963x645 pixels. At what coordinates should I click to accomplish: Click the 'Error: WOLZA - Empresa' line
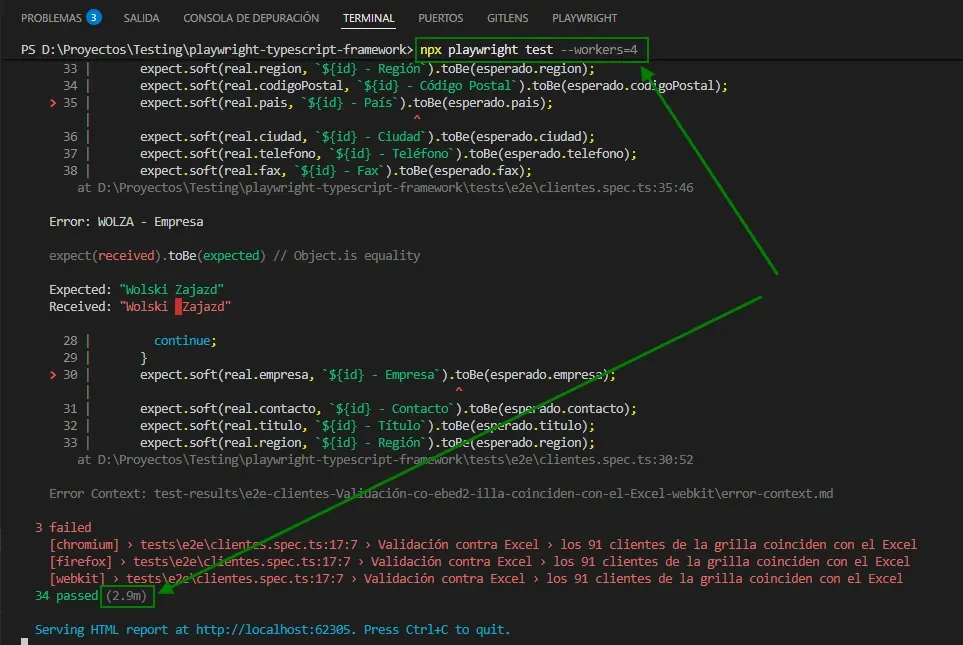click(126, 222)
